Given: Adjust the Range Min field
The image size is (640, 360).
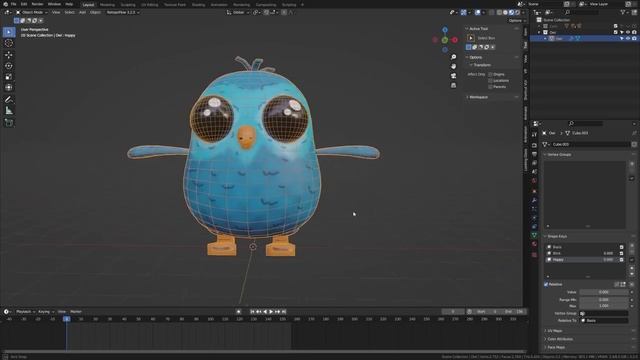Looking at the screenshot, I should pyautogui.click(x=604, y=300).
